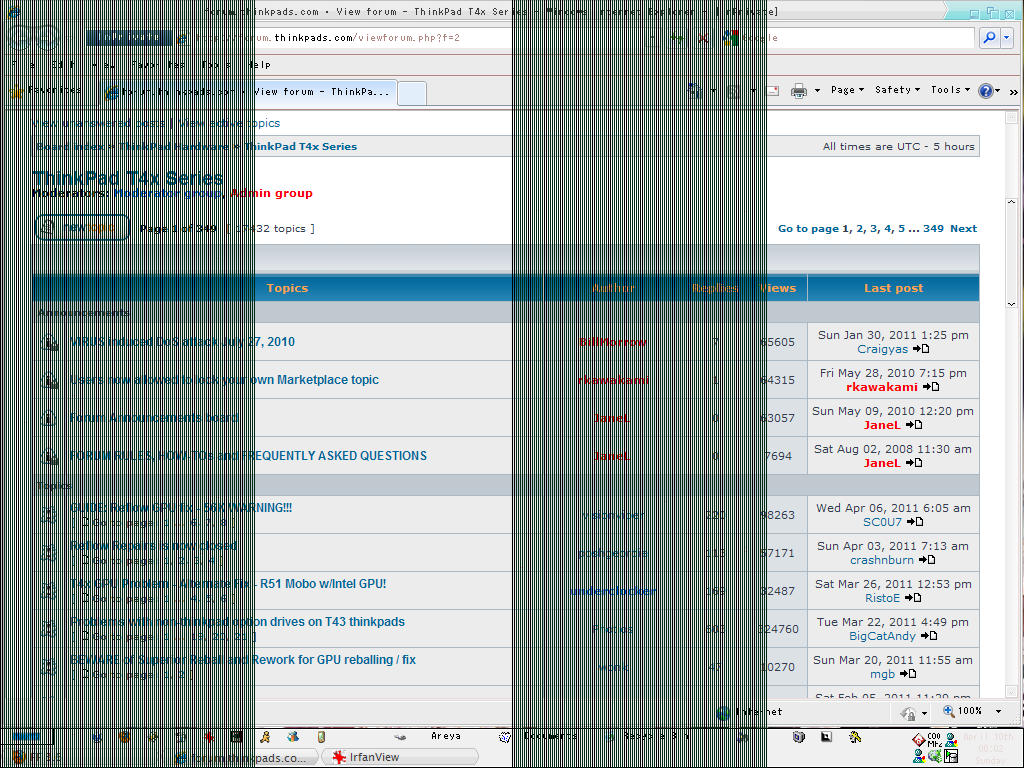The image size is (1024, 768).
Task: Open the search provider dropdown arrow
Action: pyautogui.click(x=1006, y=38)
